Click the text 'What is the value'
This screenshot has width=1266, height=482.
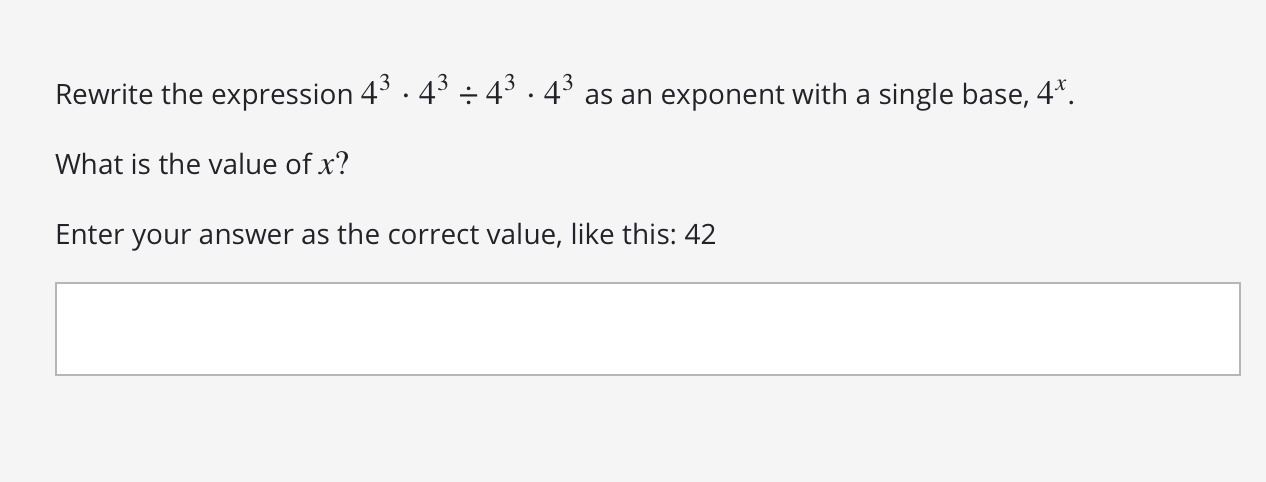tap(168, 164)
